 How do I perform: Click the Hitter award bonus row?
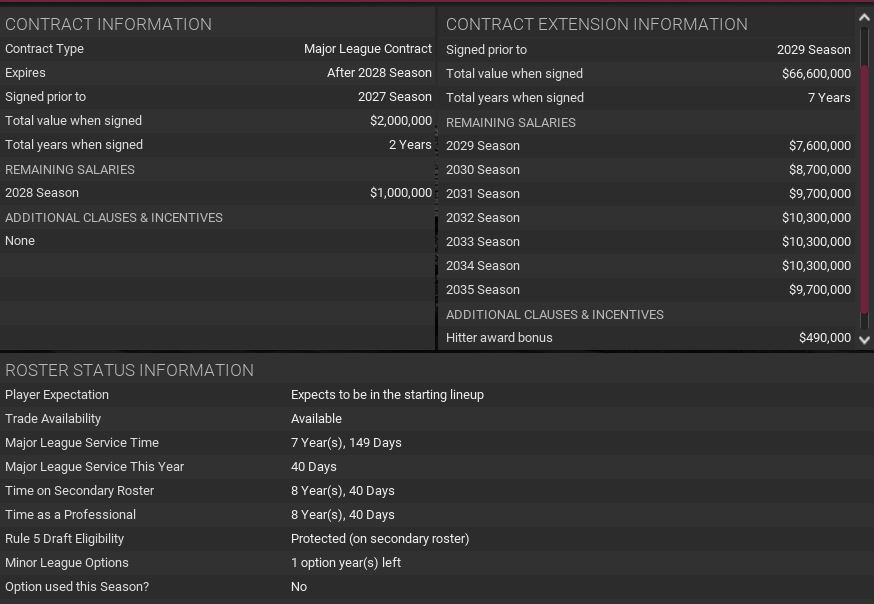coord(648,338)
